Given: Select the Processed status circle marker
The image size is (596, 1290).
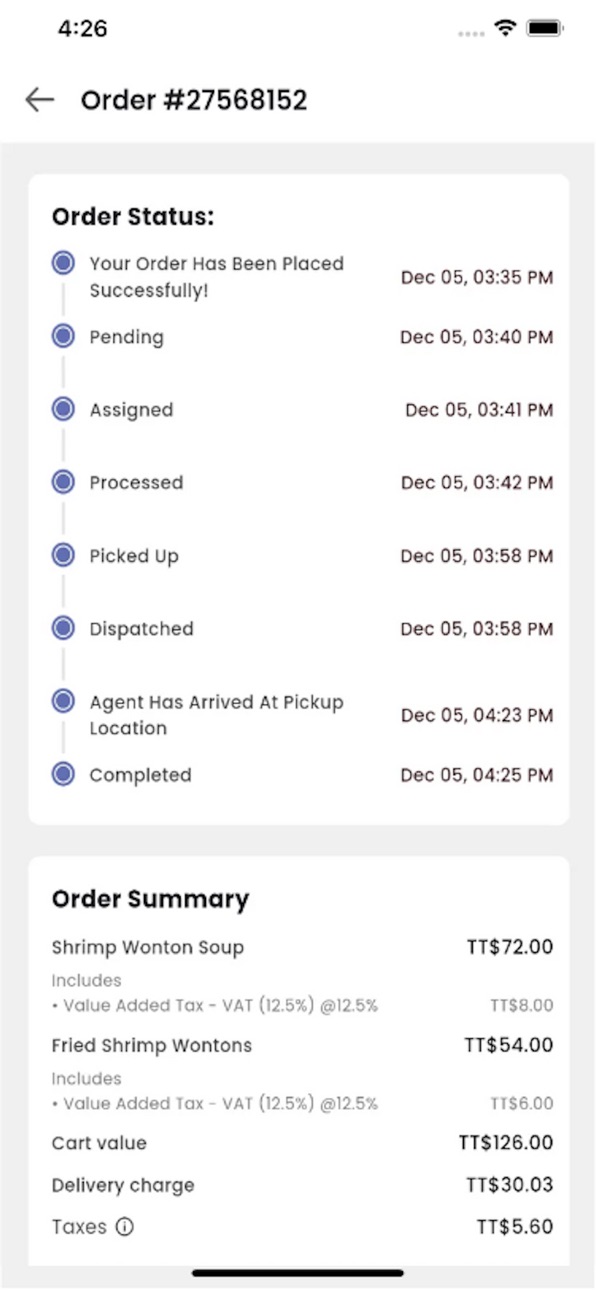Looking at the screenshot, I should (x=63, y=482).
